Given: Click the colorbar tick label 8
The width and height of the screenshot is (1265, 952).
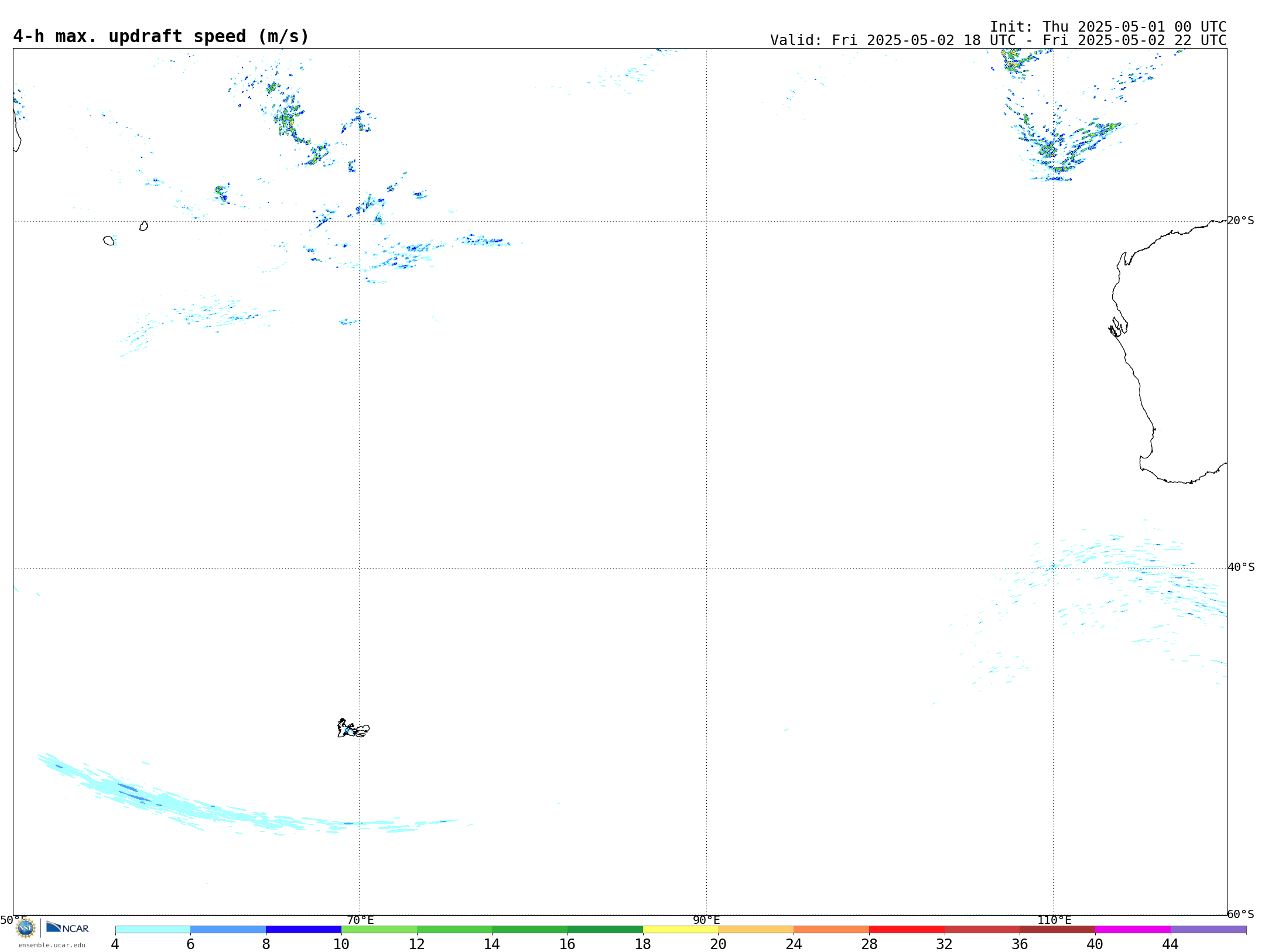Looking at the screenshot, I should [266, 944].
